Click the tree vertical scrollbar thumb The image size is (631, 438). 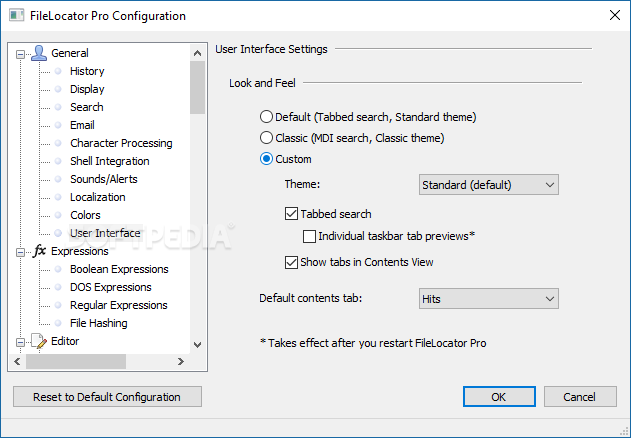[198, 87]
